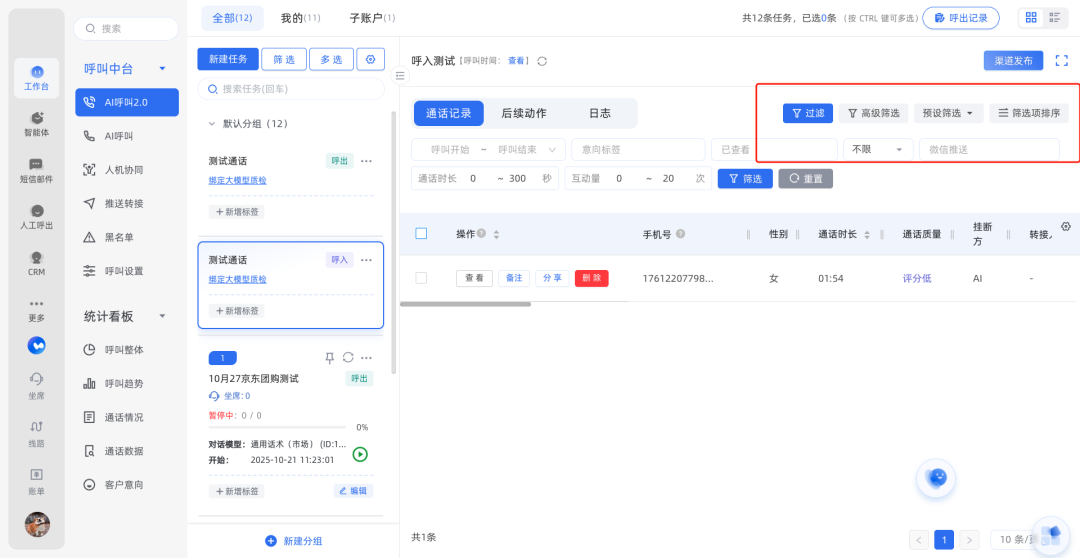Image resolution: width=1080 pixels, height=558 pixels.
Task: Enter fullscreen using the expand icon
Action: (x=1062, y=61)
